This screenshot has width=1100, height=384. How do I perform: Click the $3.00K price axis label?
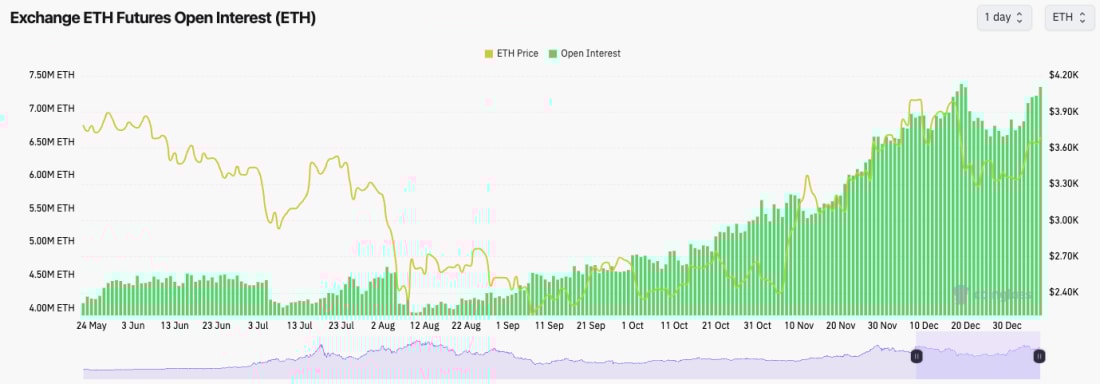tap(1063, 220)
